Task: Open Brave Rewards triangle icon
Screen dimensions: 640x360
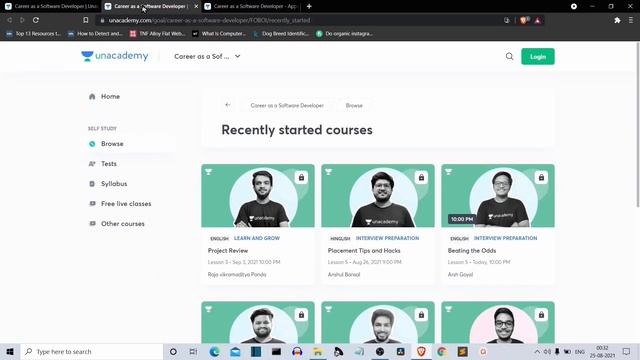Action: coord(538,20)
